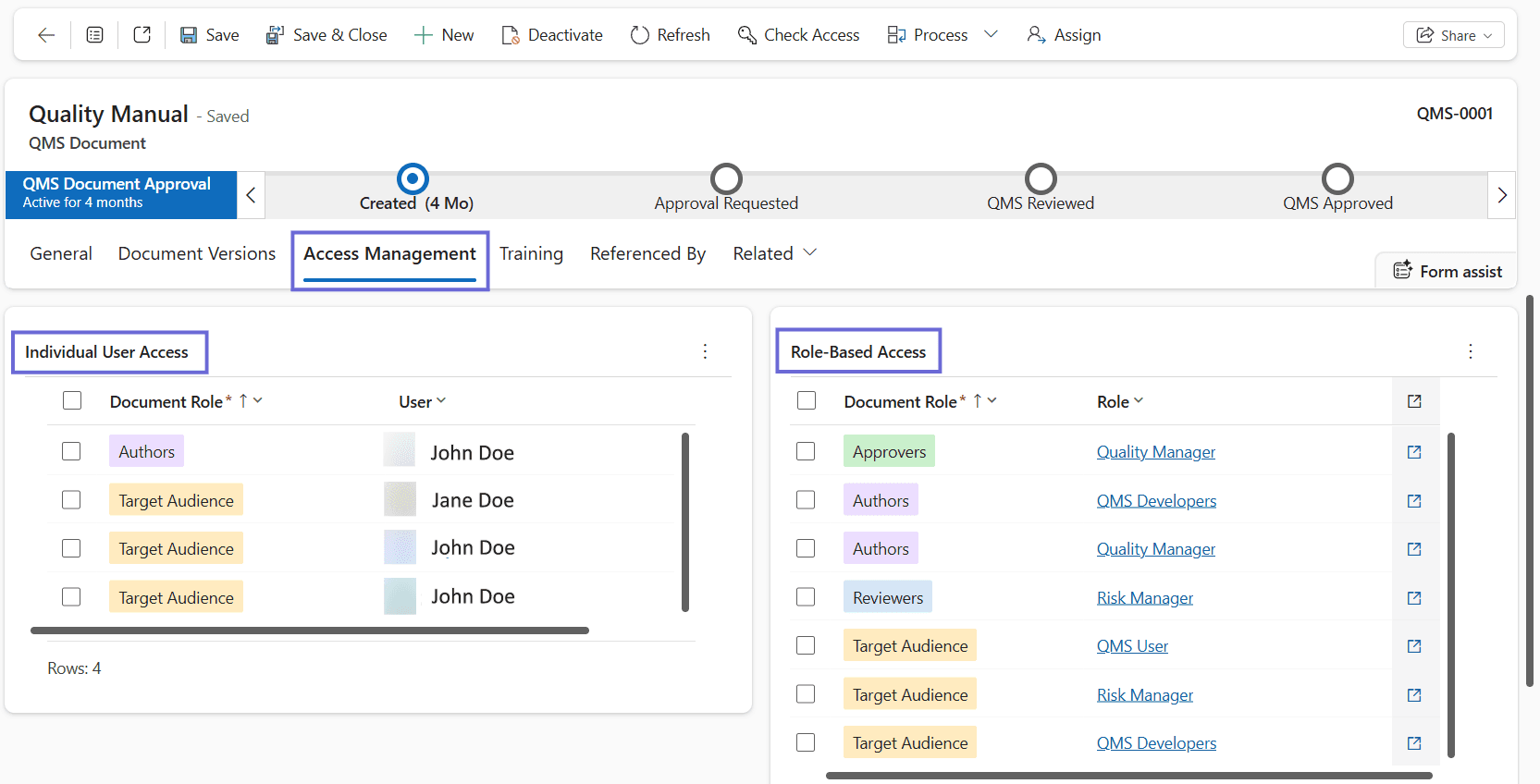
Task: Click the page vertical scrollbar
Action: 1530,491
